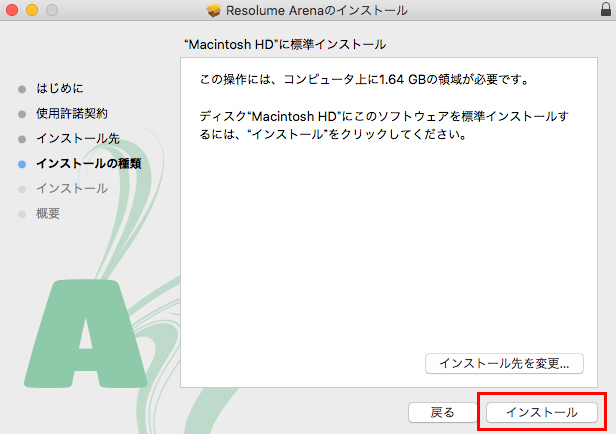Viewport: 616px width, 434px height.
Task: Open インストール先を変更... options
Action: point(504,364)
